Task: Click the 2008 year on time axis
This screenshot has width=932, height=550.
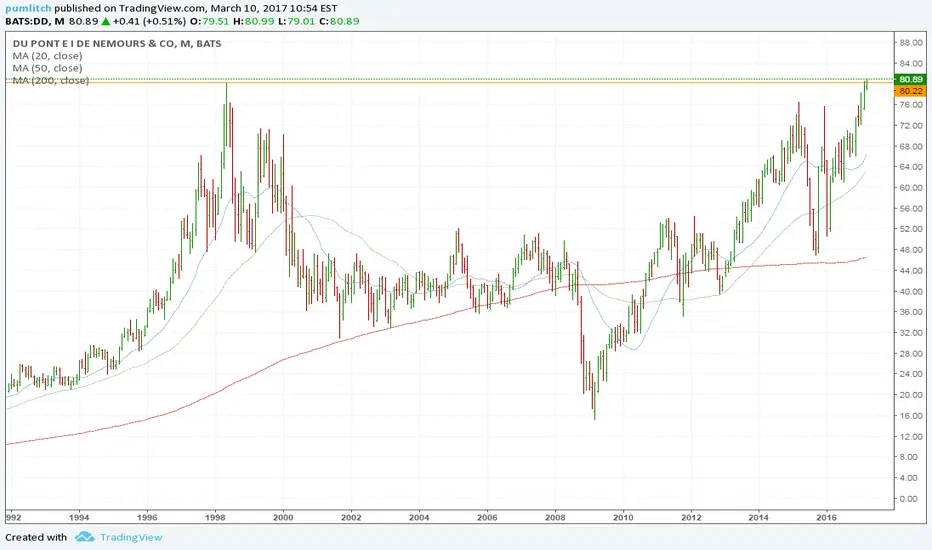Action: [555, 517]
